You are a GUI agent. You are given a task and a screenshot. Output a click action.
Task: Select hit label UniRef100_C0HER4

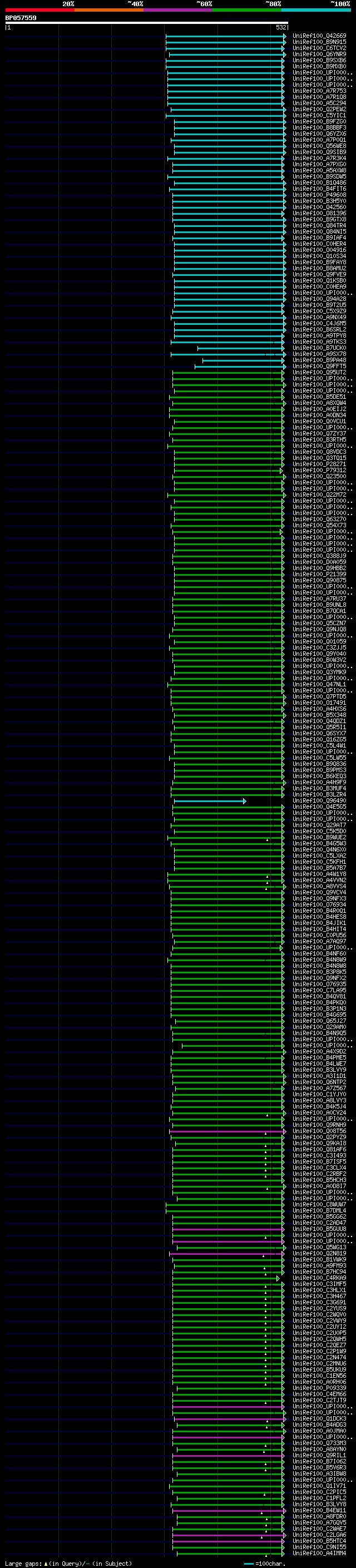tap(319, 244)
